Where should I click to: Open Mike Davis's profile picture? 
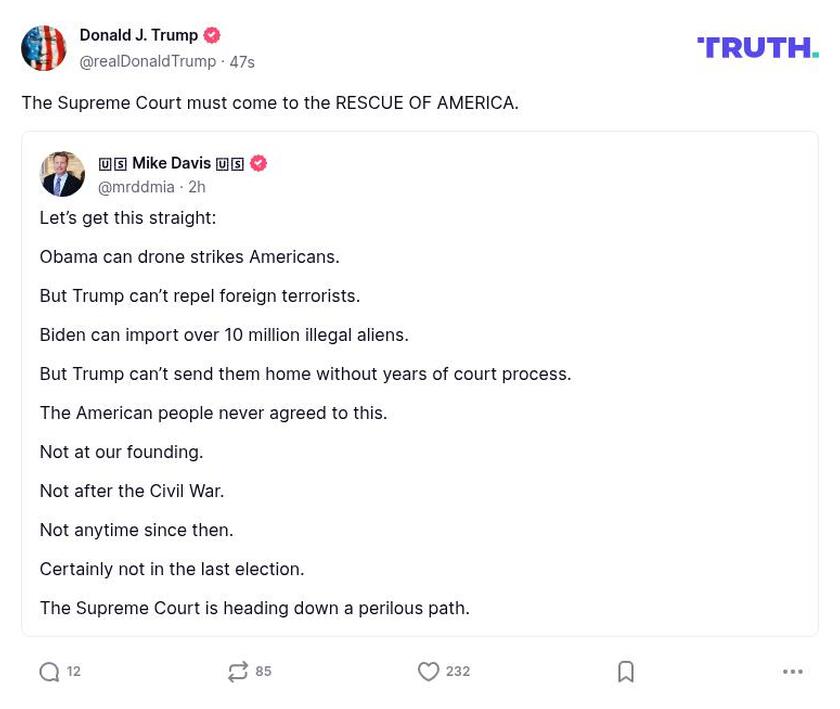point(61,174)
